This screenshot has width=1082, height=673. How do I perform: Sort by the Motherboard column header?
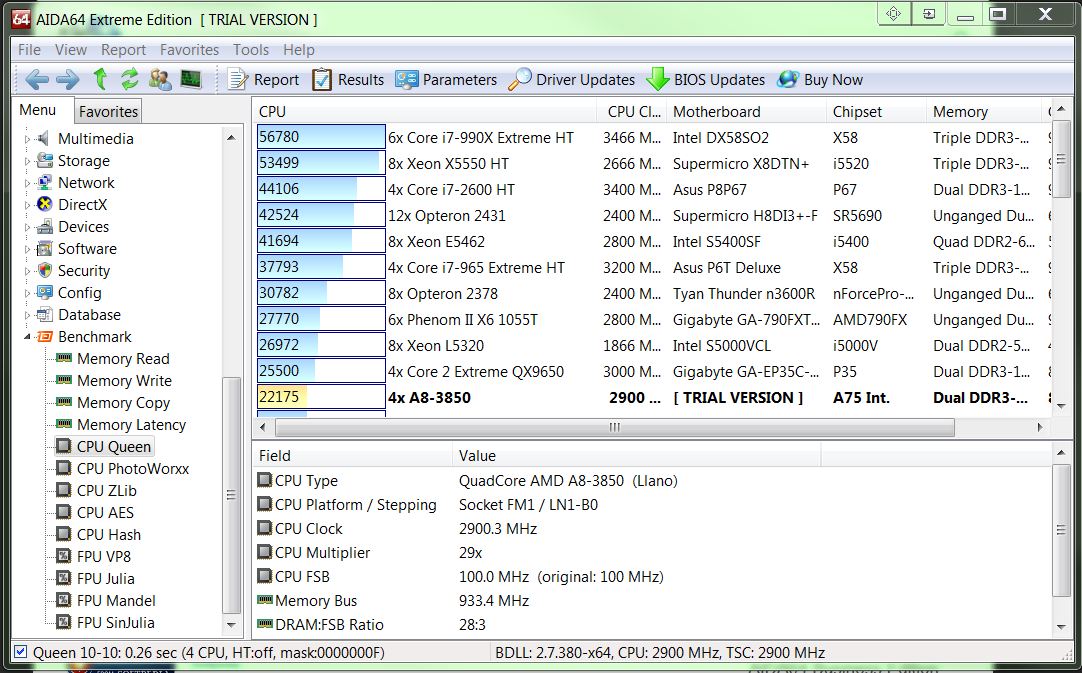pyautogui.click(x=746, y=111)
